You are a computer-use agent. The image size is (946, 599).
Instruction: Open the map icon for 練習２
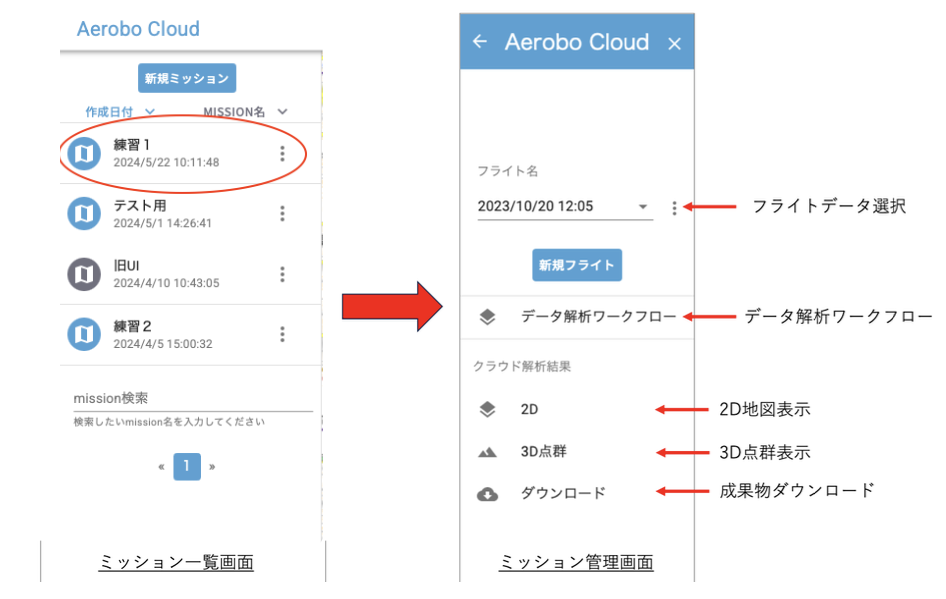click(x=84, y=334)
